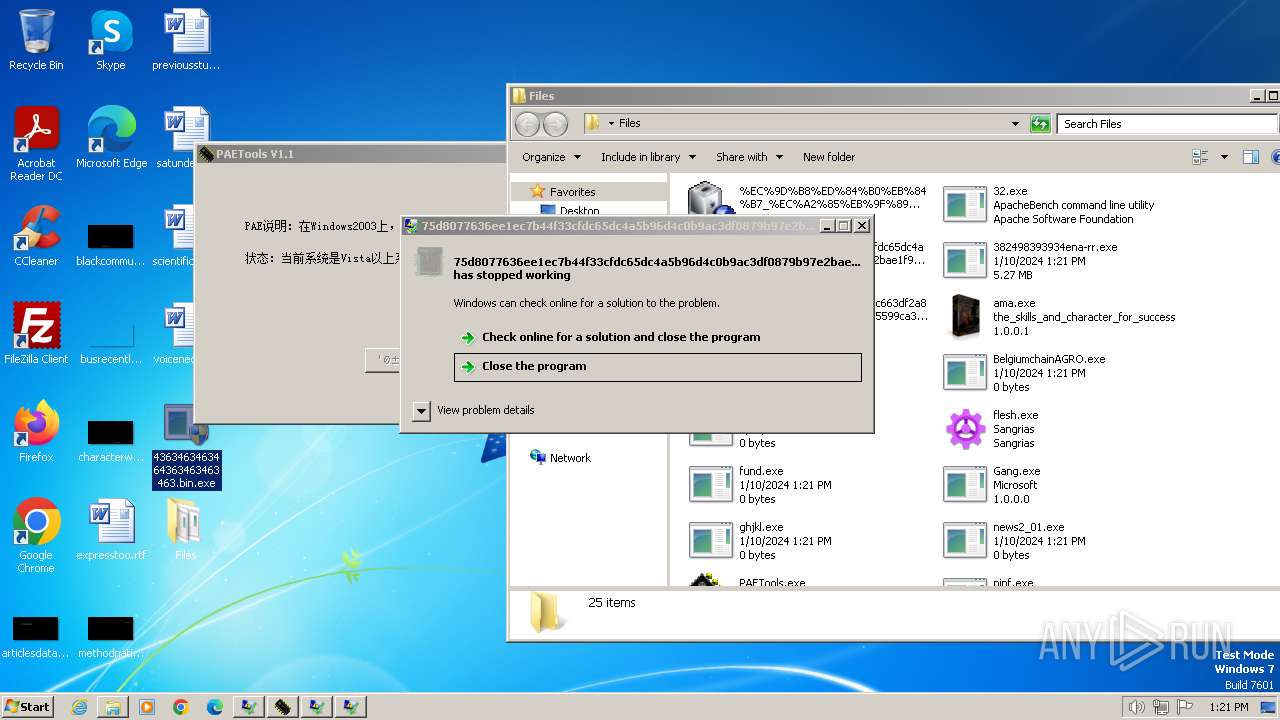Viewport: 1280px width, 720px height.
Task: Refresh the Files folder view
Action: tap(1040, 124)
